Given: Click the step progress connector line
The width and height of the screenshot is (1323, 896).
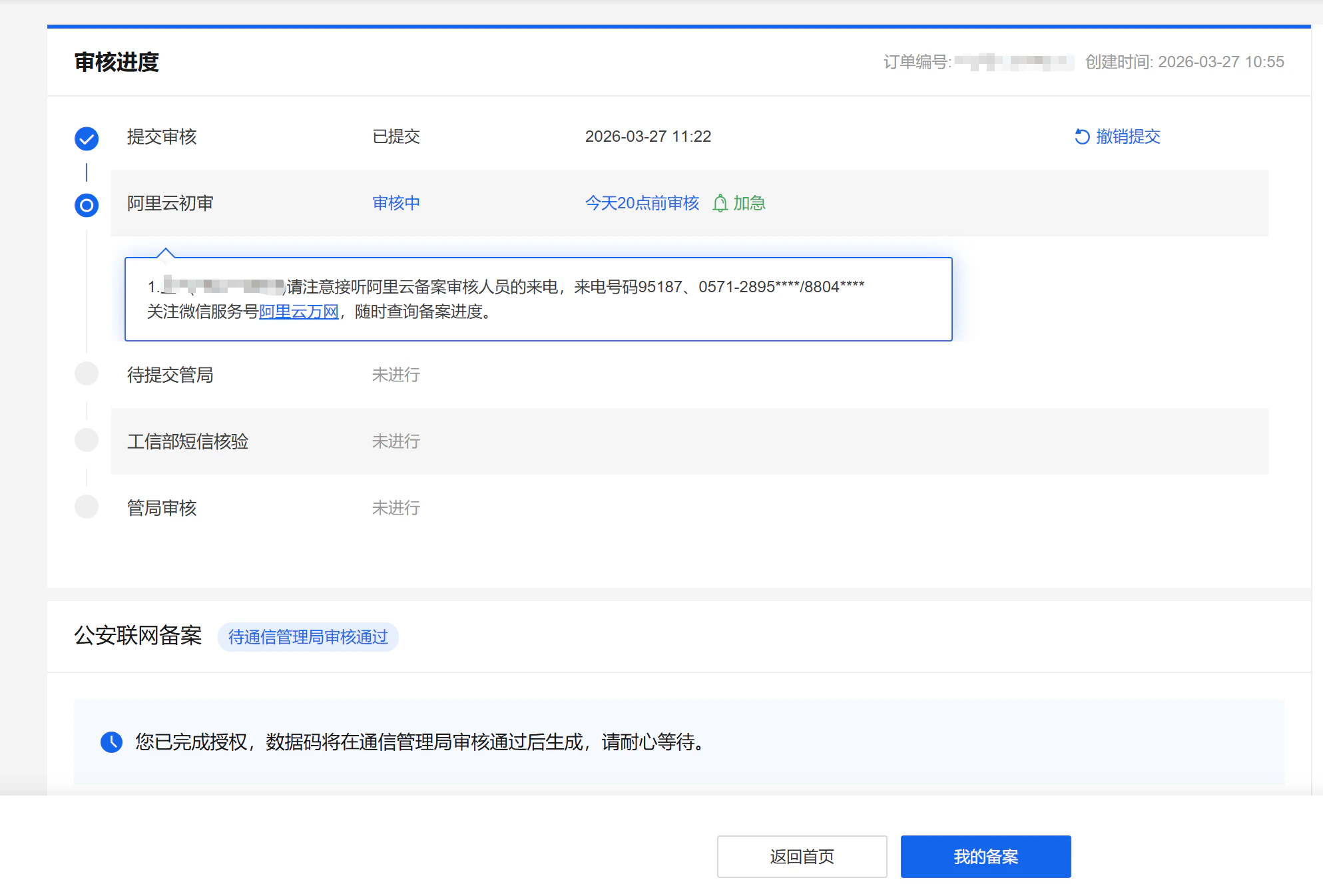Looking at the screenshot, I should [x=86, y=172].
